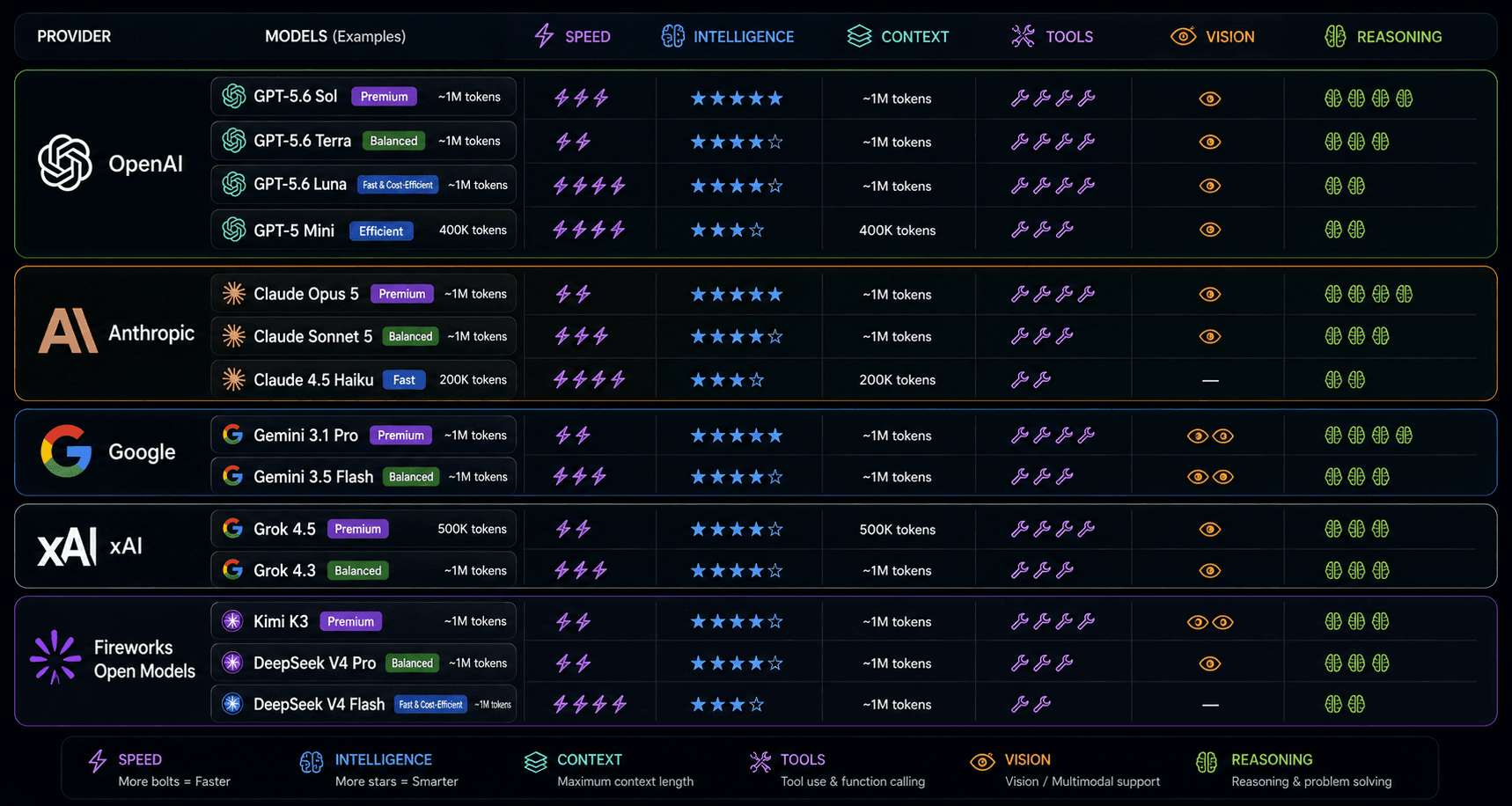Screen dimensions: 1512x806
Task: Click the vision eye icon in the Grok 4.5 row
Action: (x=1210, y=529)
